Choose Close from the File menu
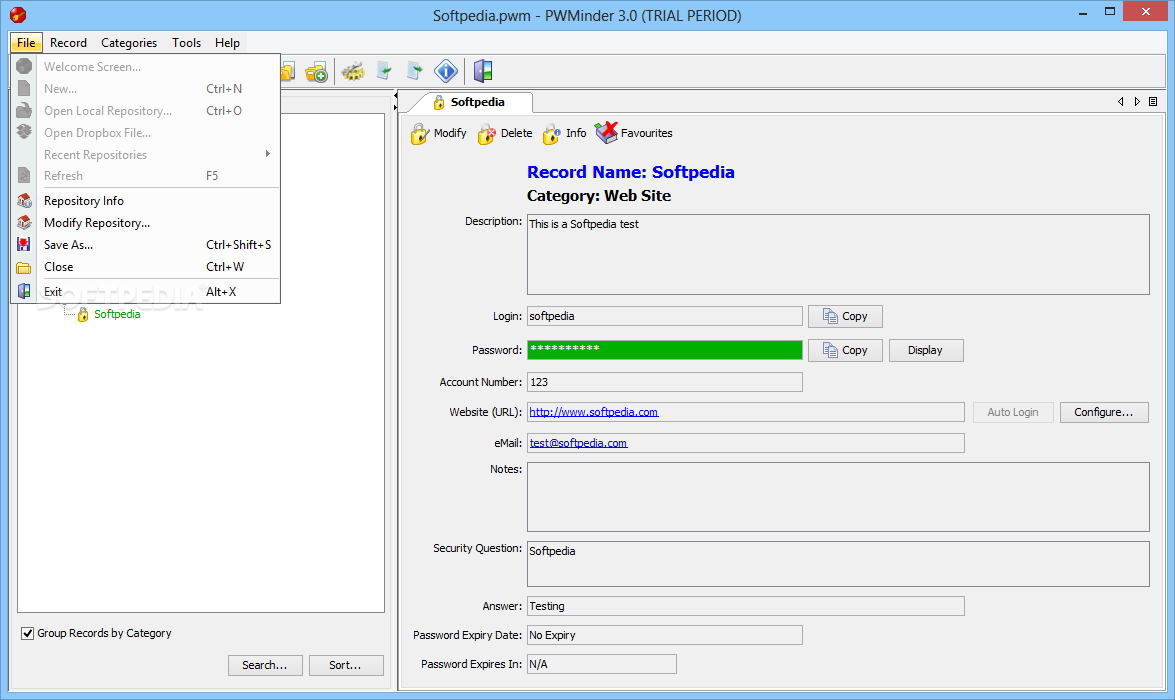Screen dimensions: 1175x700 145,267
